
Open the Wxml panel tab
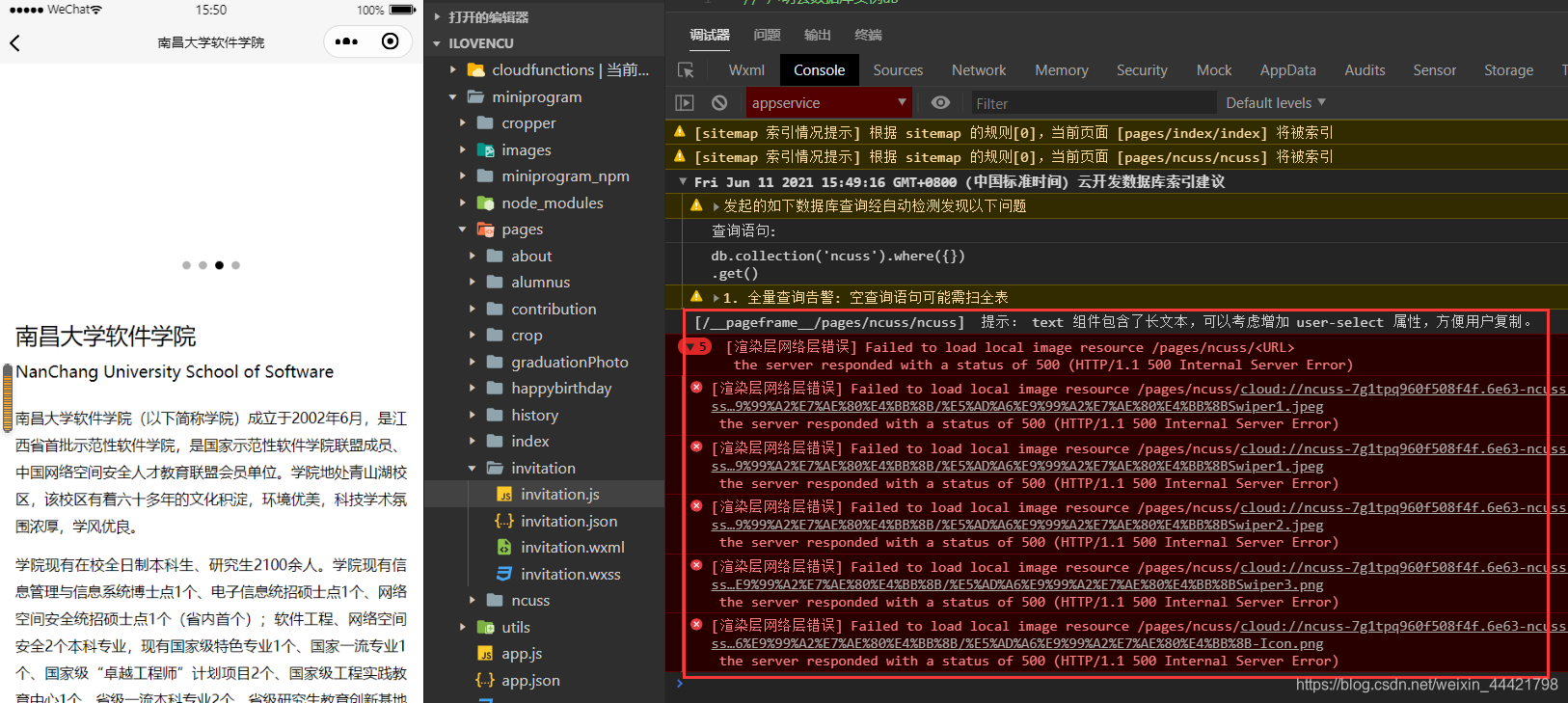point(746,70)
